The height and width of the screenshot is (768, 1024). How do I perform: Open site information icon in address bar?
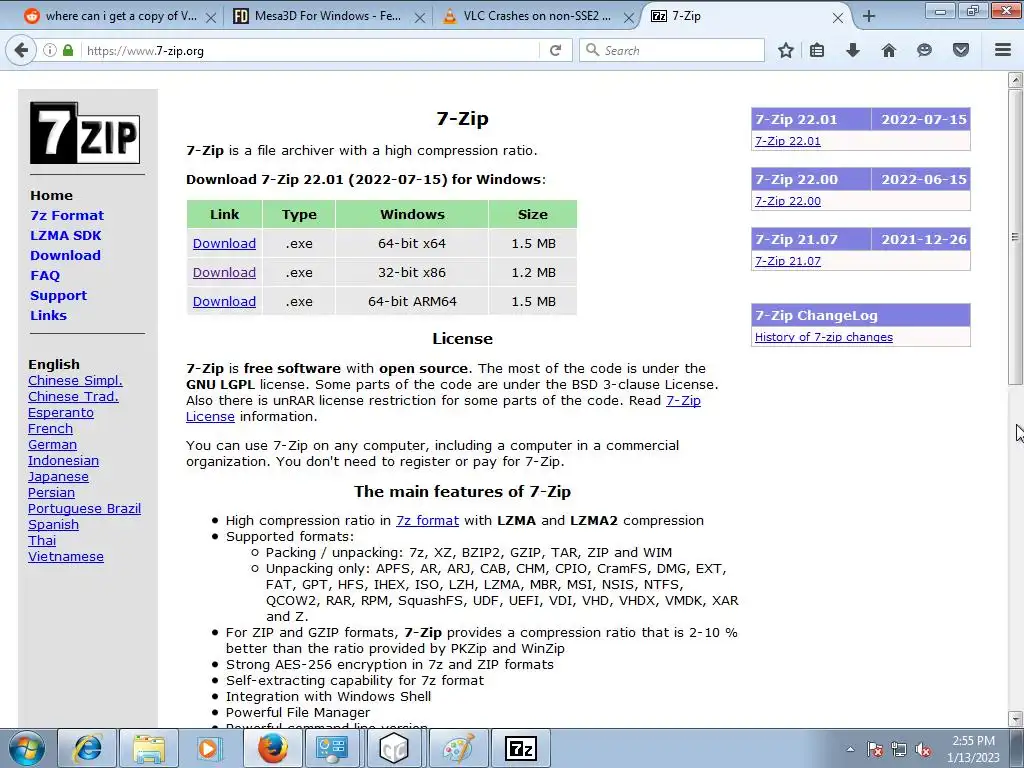point(50,50)
